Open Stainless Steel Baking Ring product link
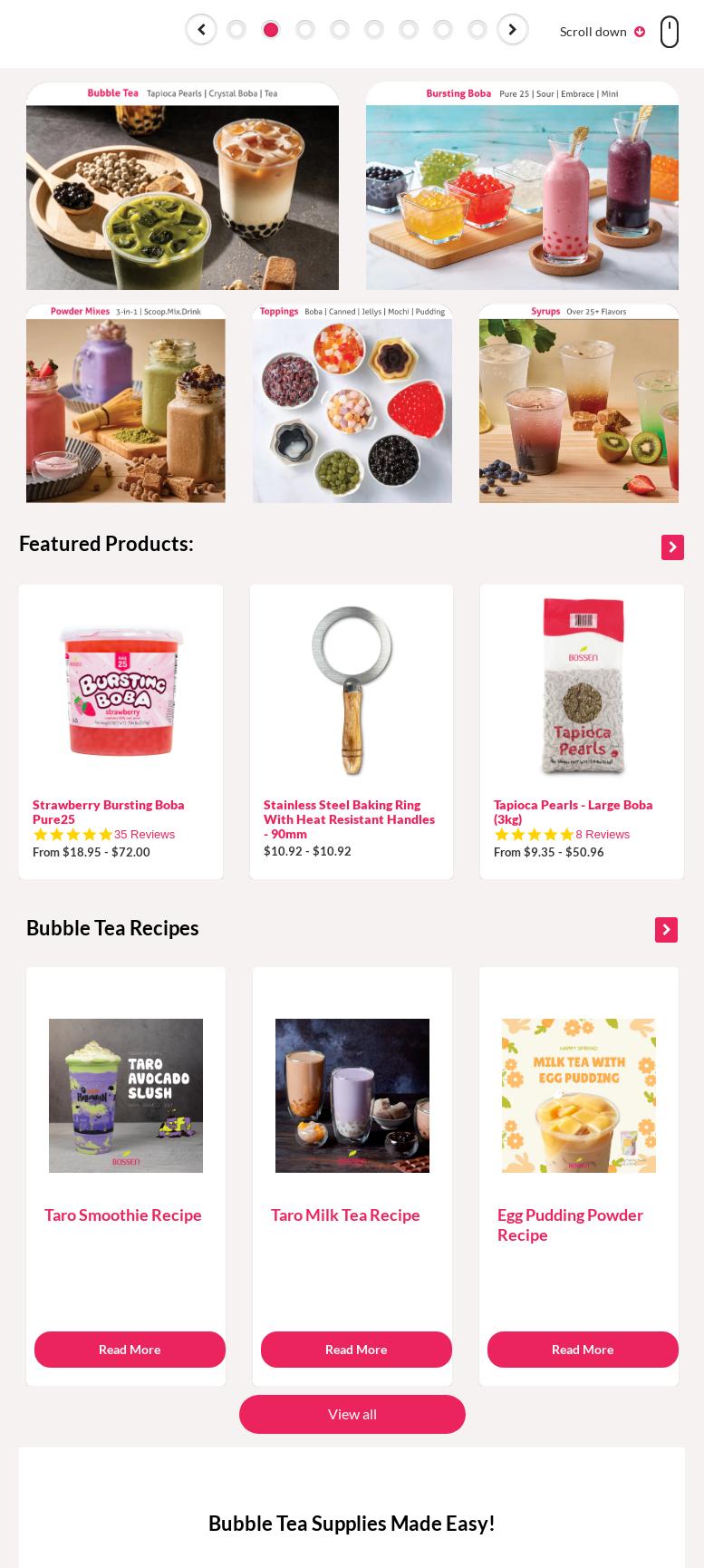Image resolution: width=704 pixels, height=1568 pixels. pos(349,819)
